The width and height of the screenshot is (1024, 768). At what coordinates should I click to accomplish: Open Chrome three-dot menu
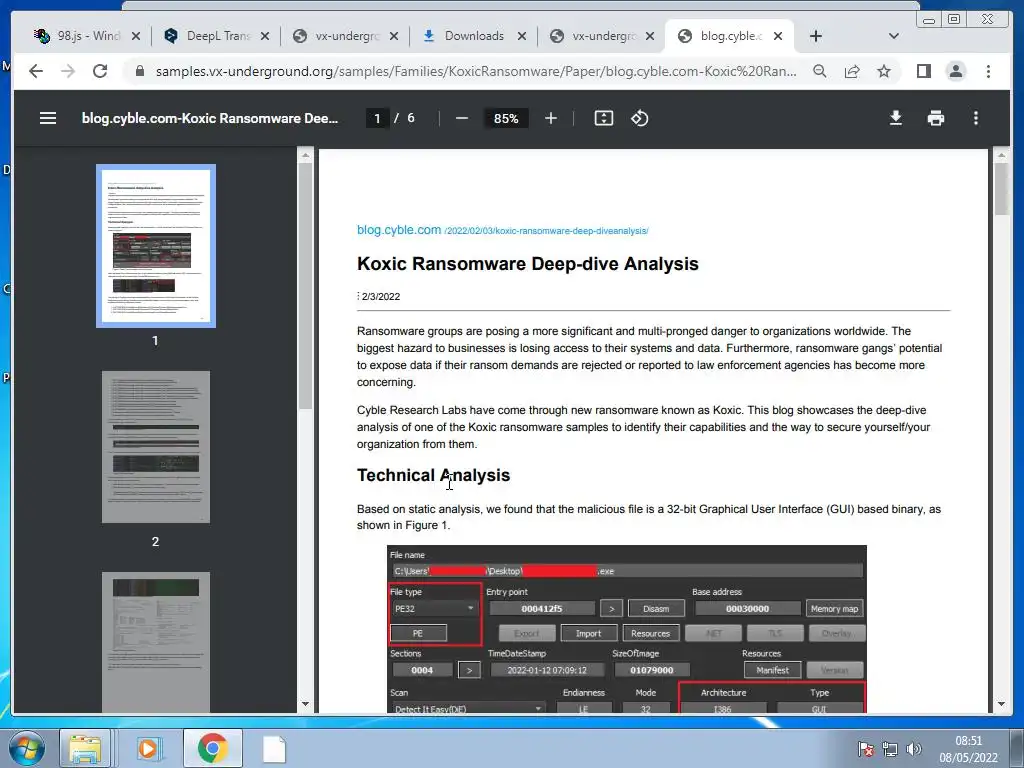pyautogui.click(x=988, y=71)
